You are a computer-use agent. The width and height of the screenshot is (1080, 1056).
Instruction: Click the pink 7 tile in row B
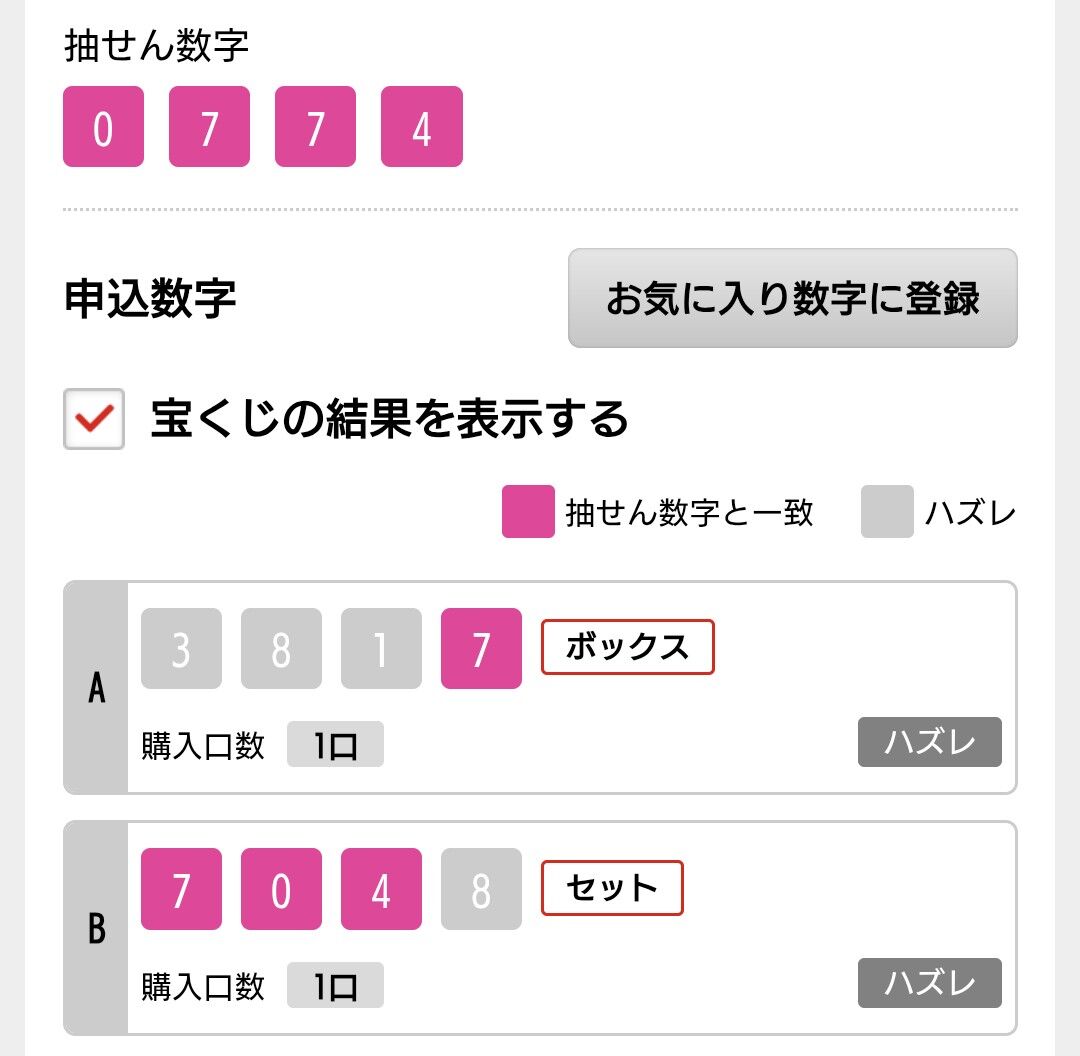[181, 889]
